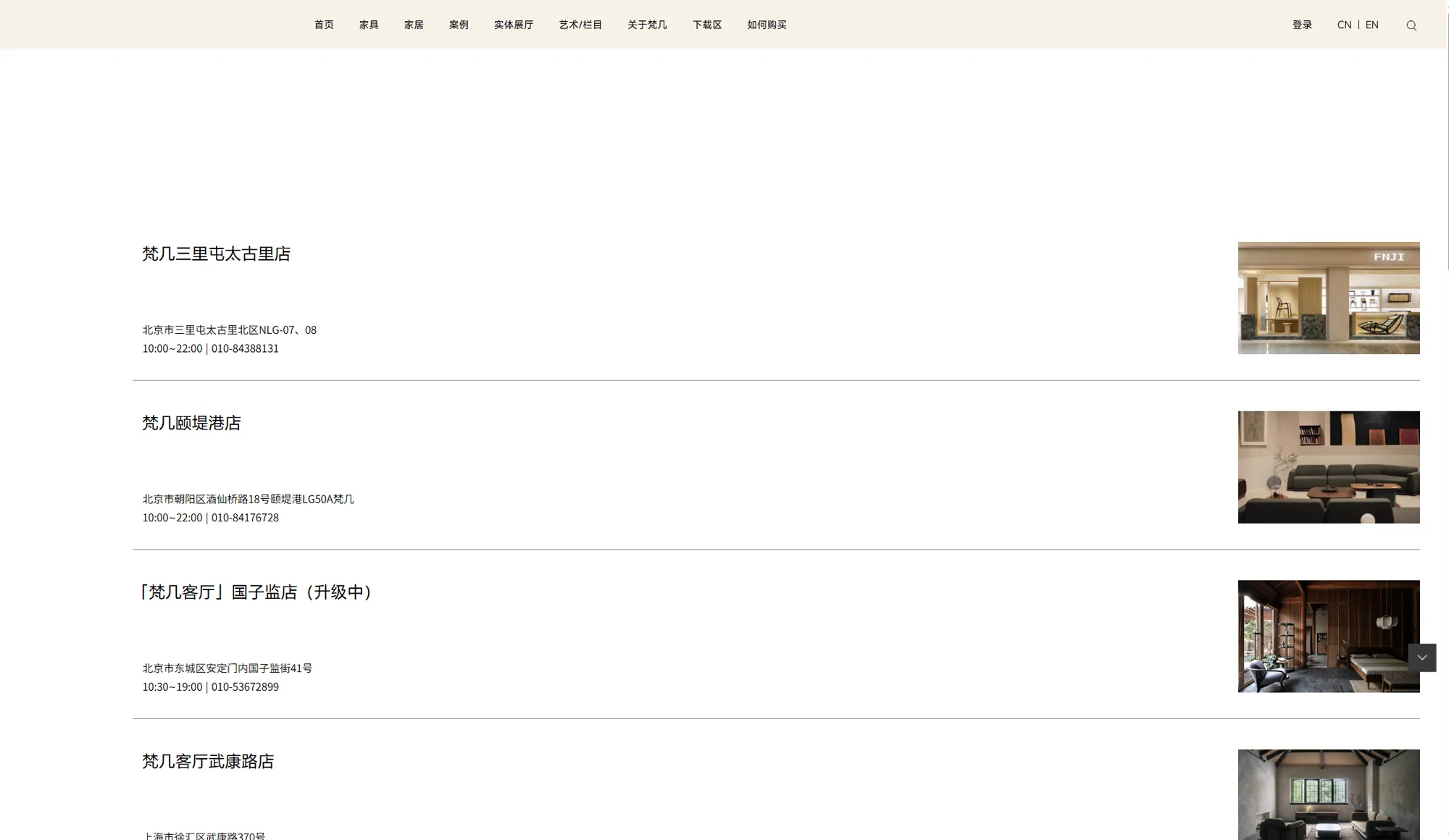The height and width of the screenshot is (840, 1449).
Task: Open 梵几三里屯太古里店 store title
Action: point(216,253)
